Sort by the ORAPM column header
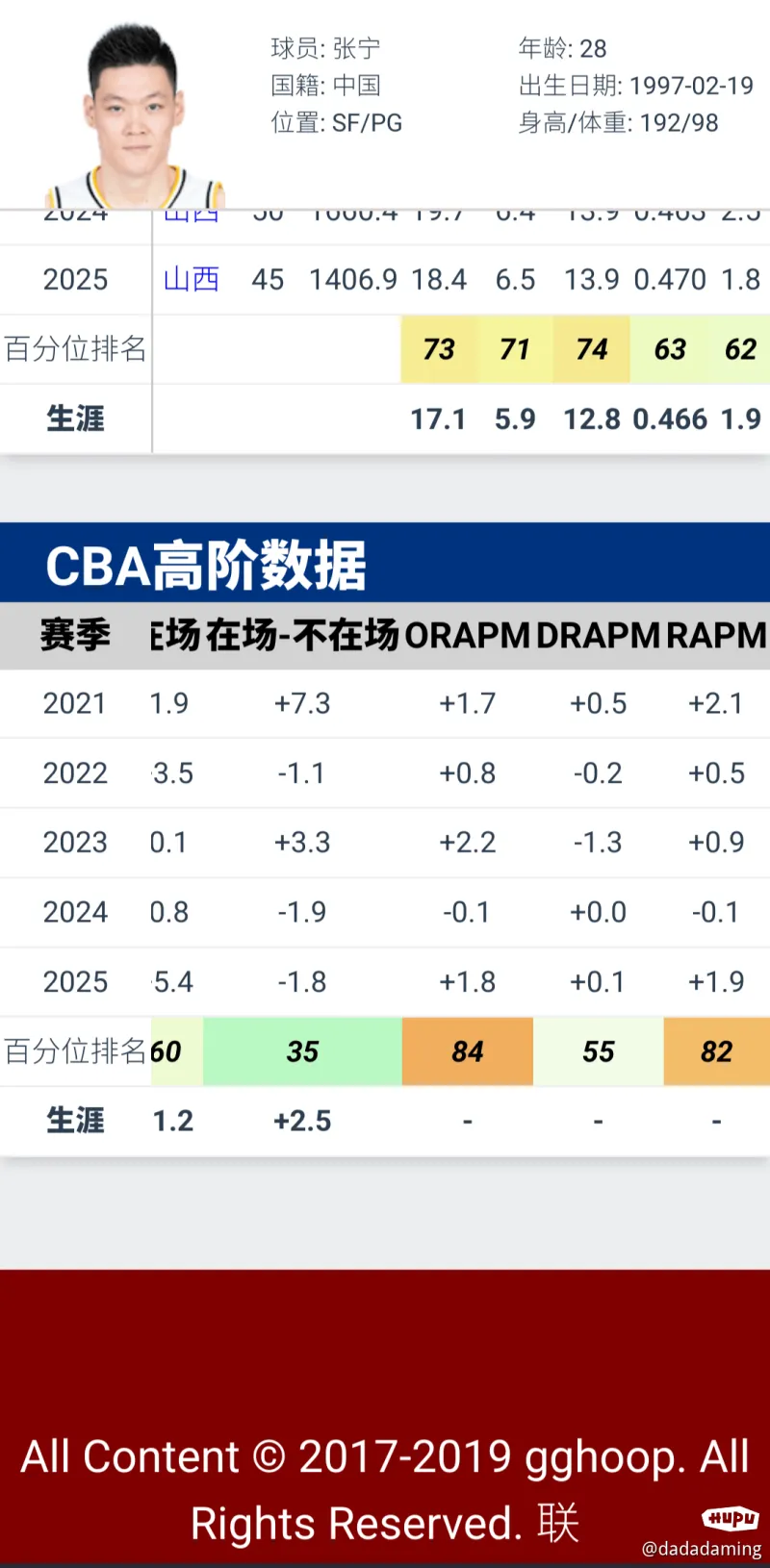 coord(467,636)
